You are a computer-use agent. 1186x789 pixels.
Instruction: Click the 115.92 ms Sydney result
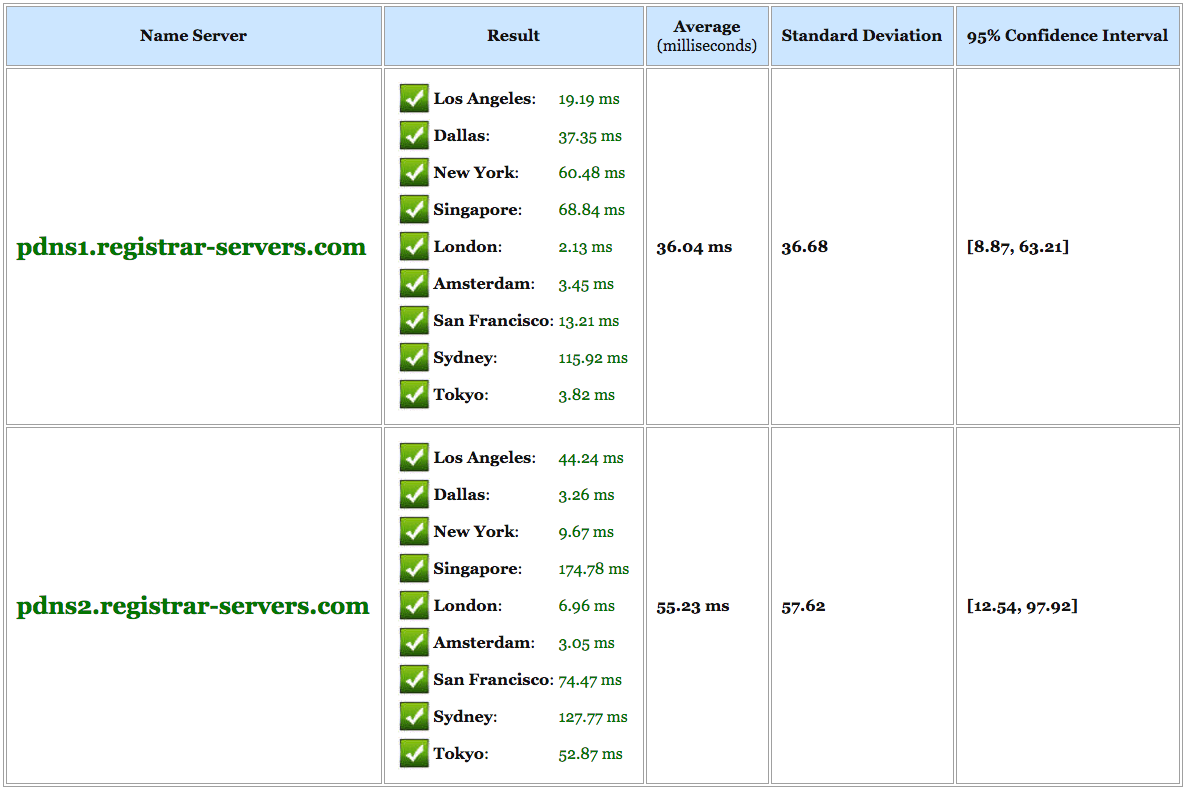tap(593, 359)
